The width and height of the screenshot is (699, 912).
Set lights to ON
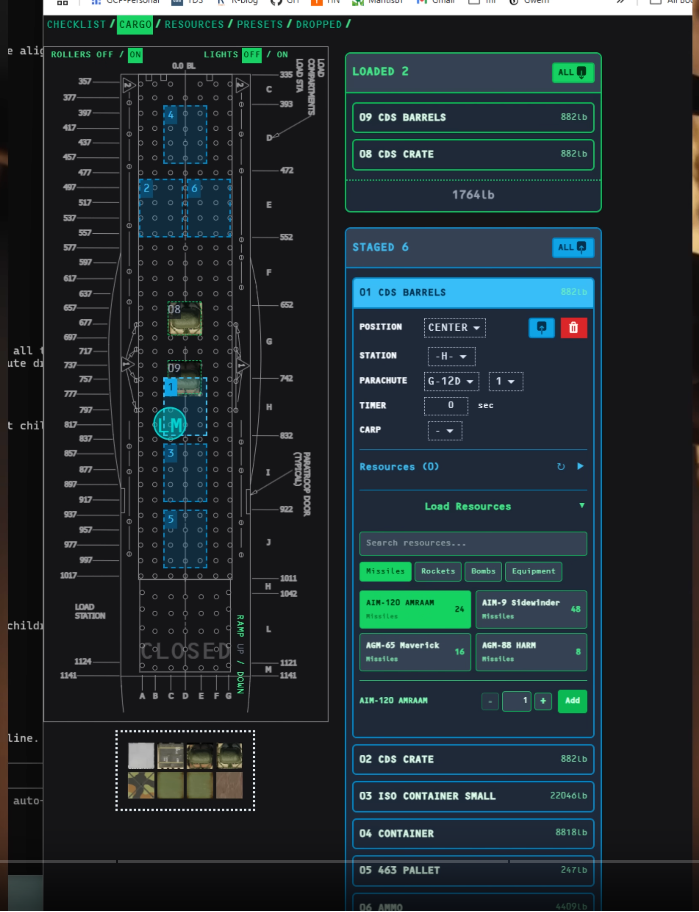click(x=282, y=54)
